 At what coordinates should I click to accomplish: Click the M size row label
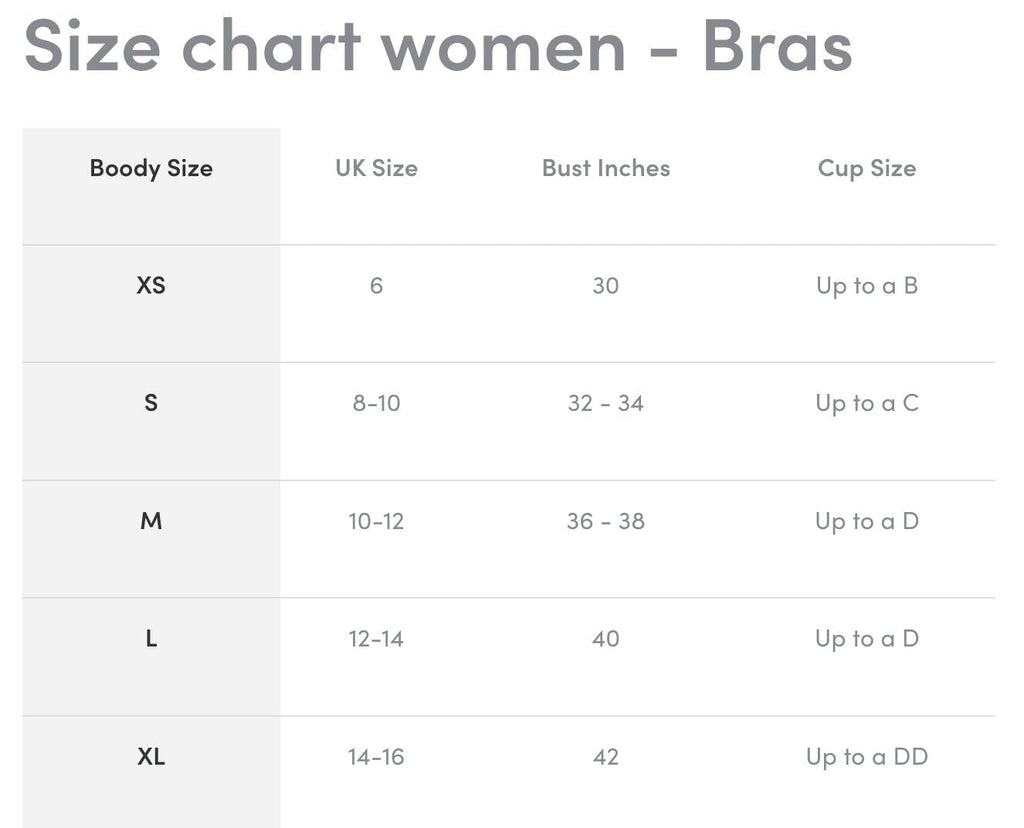151,521
